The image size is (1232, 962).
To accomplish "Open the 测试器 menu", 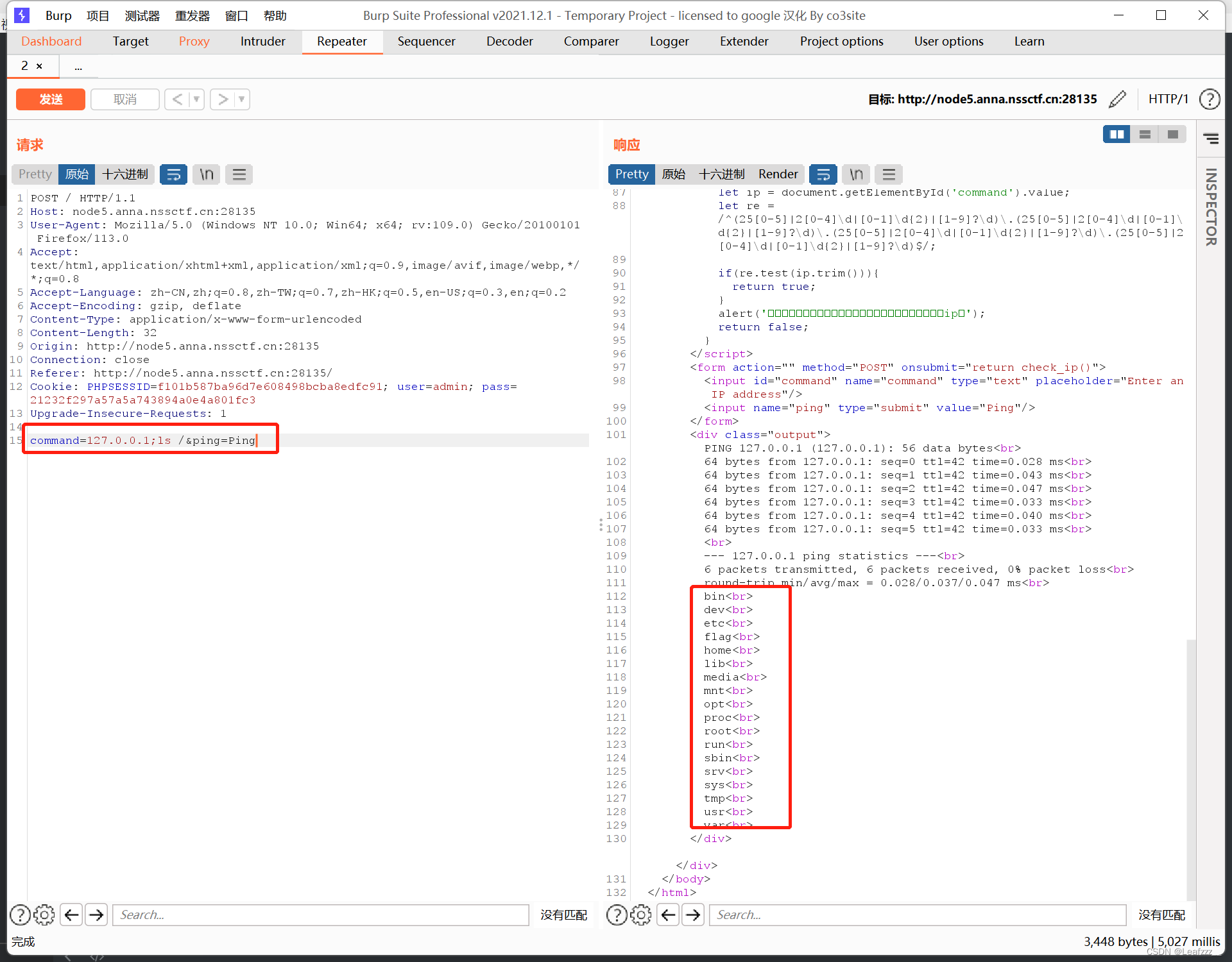I will pyautogui.click(x=142, y=15).
